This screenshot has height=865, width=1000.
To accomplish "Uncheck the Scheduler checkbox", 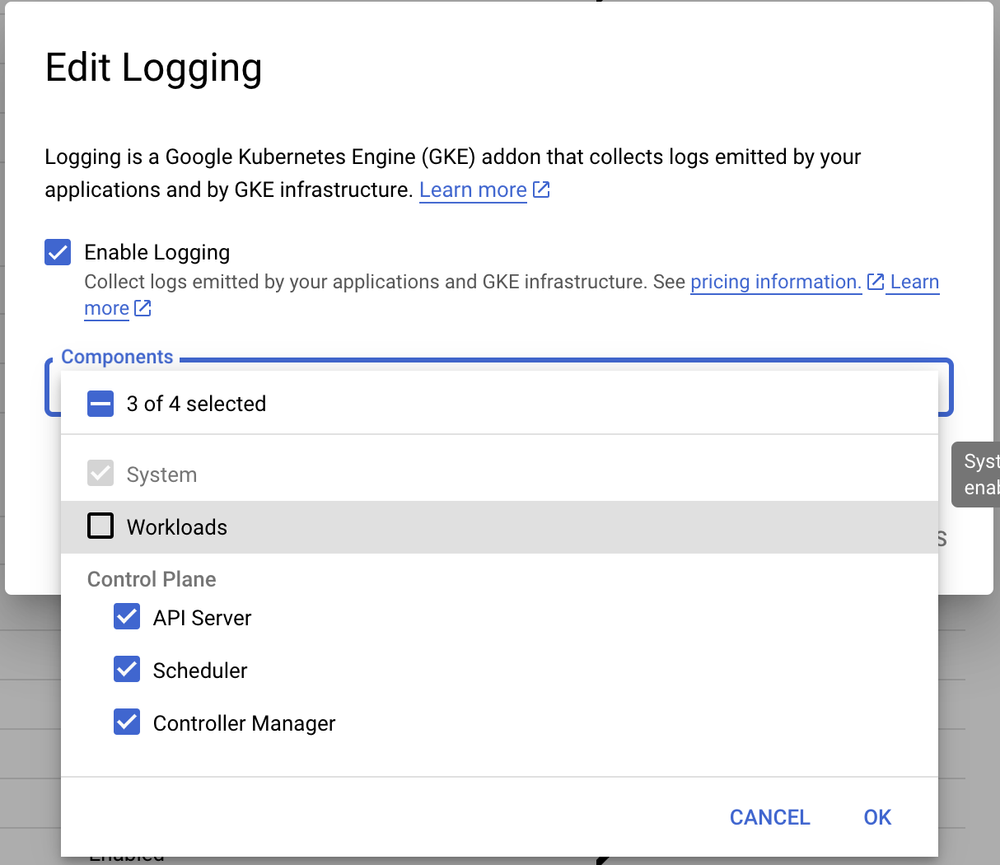I will [x=127, y=669].
